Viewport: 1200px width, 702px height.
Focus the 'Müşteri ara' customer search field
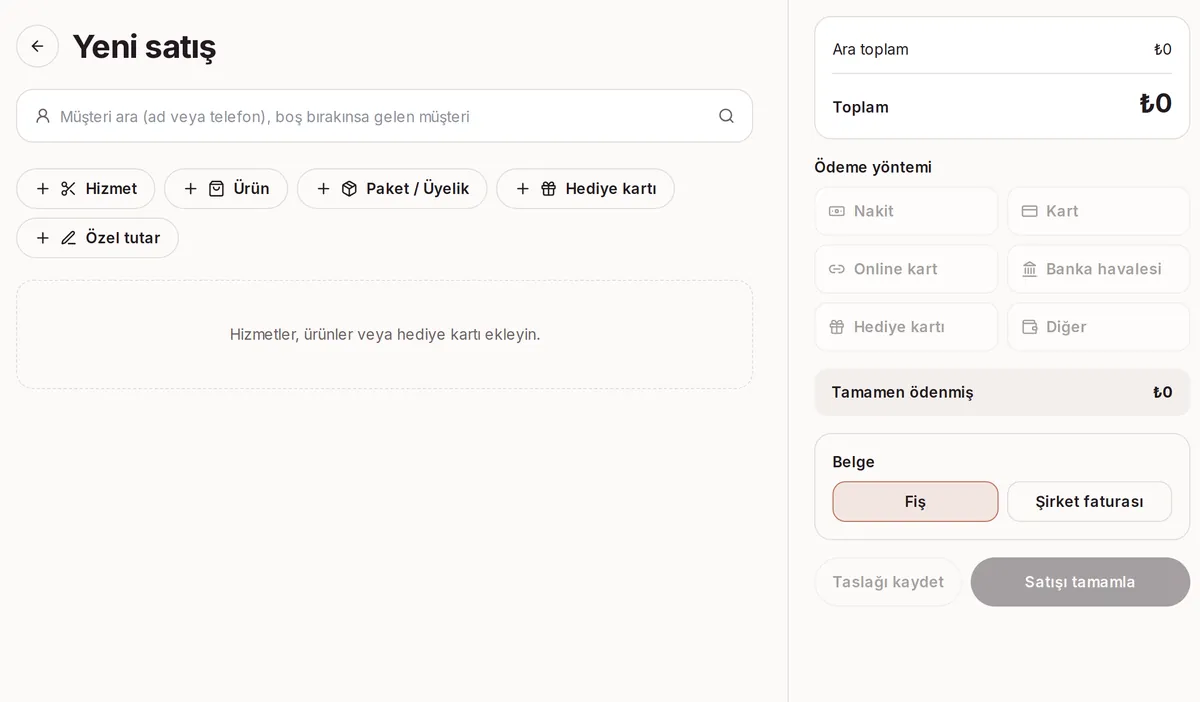[x=384, y=116]
